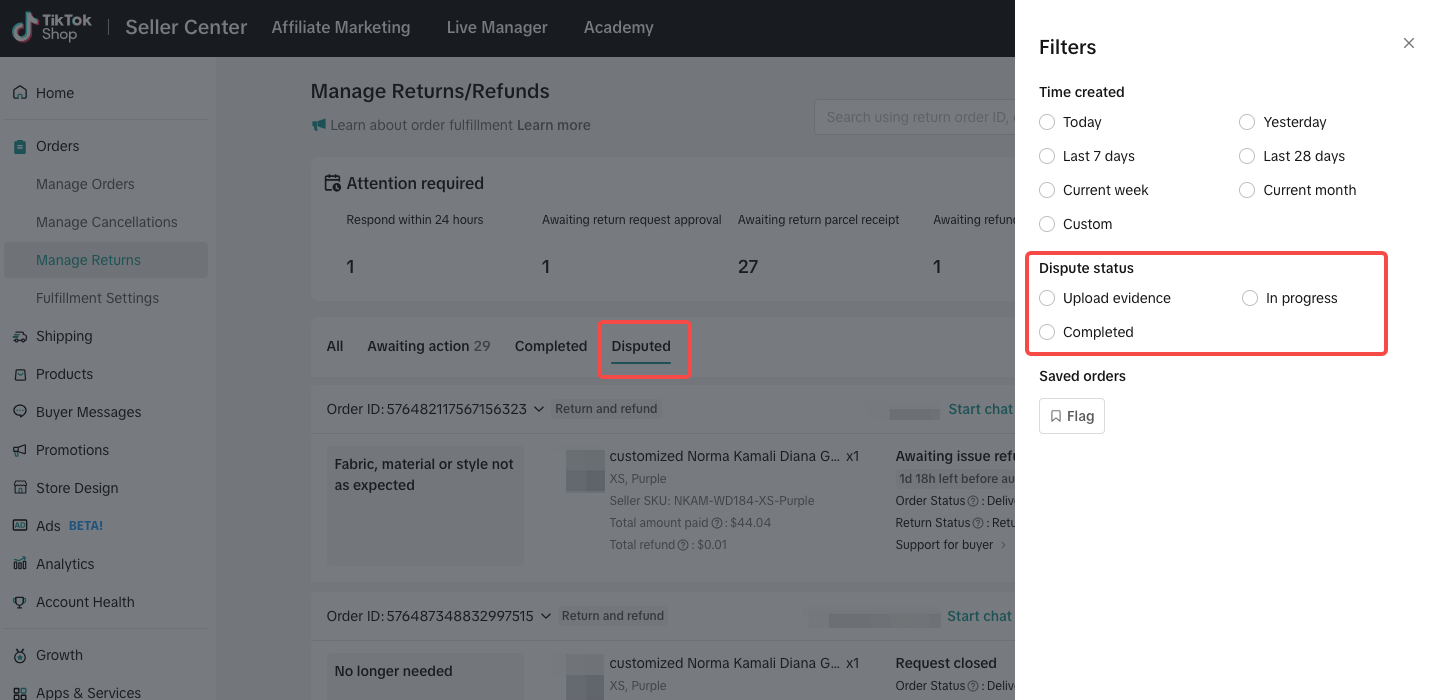
Task: Click the Account Health trophy icon
Action: click(20, 602)
